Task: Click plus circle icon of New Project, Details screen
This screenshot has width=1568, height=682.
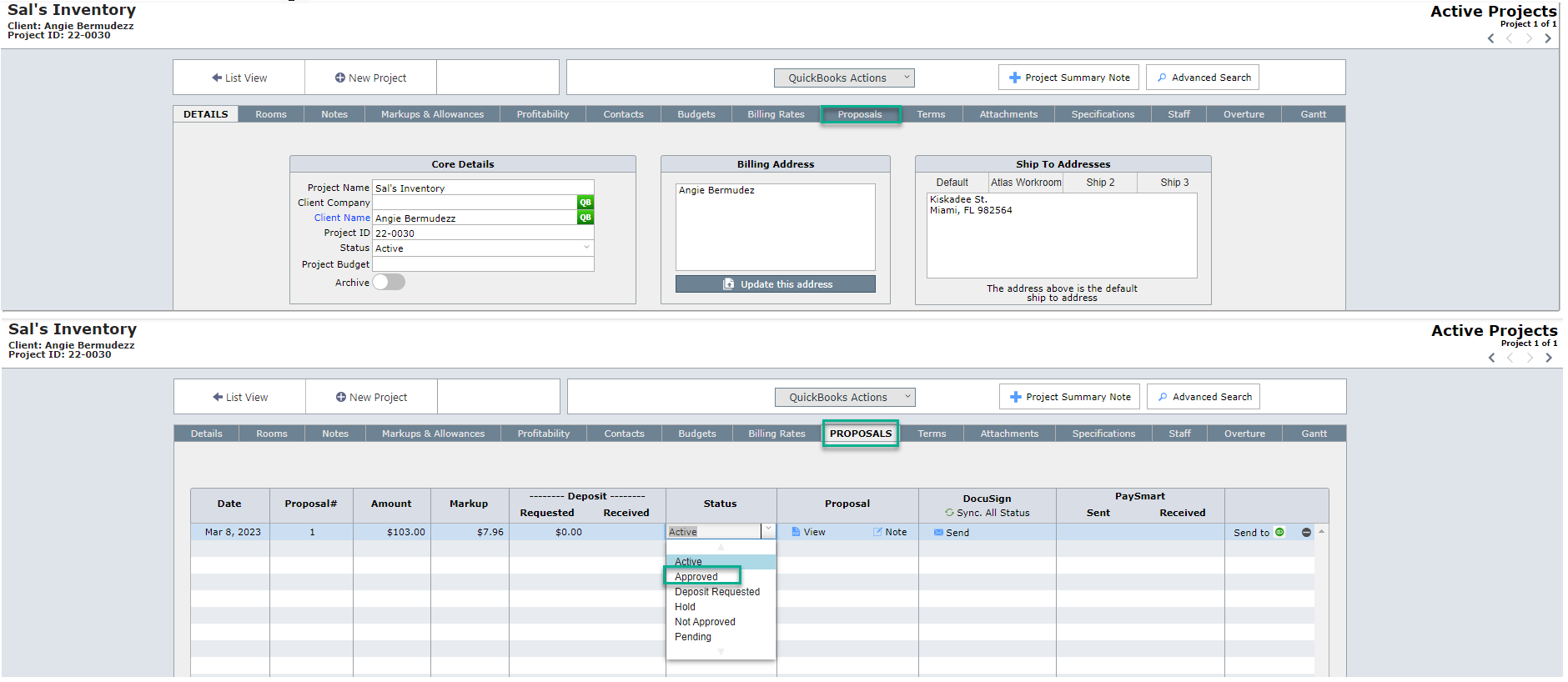Action: pos(340,78)
